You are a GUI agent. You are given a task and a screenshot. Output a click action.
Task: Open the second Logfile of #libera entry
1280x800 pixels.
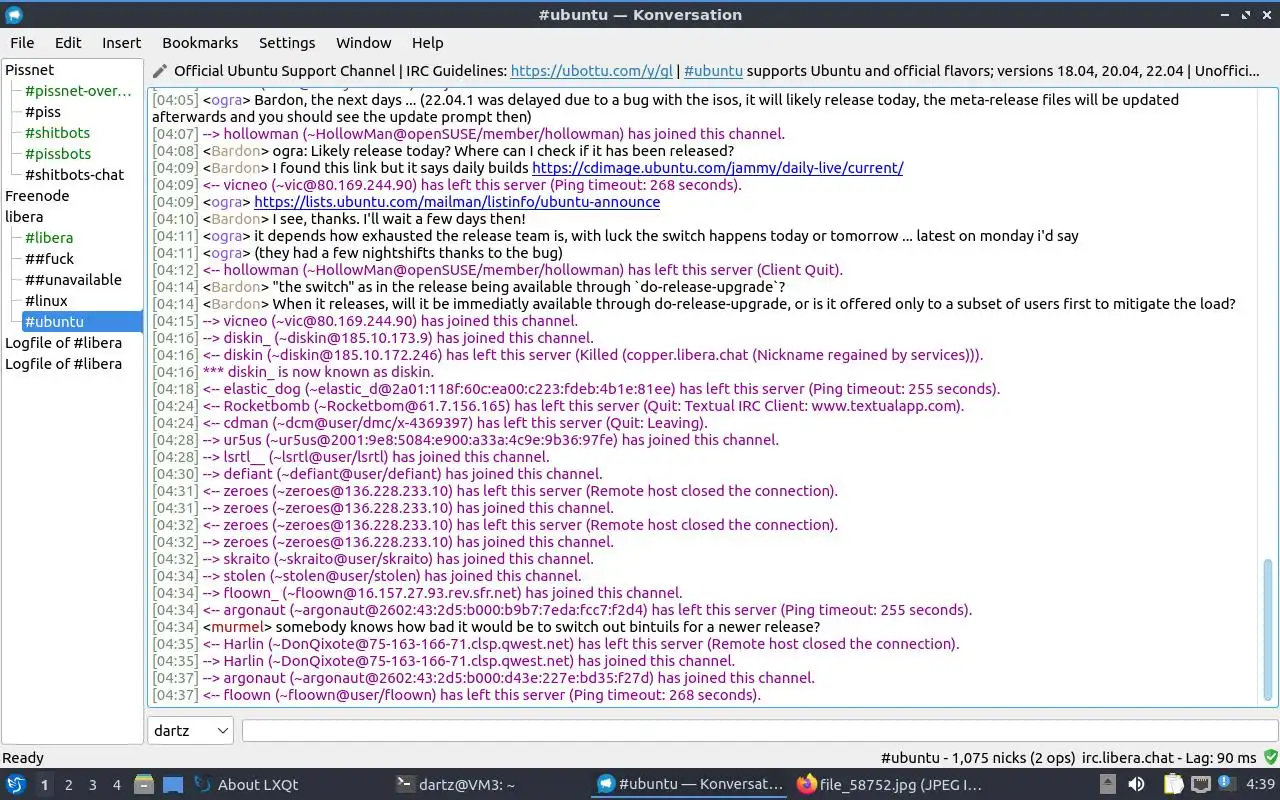pyautogui.click(x=63, y=364)
